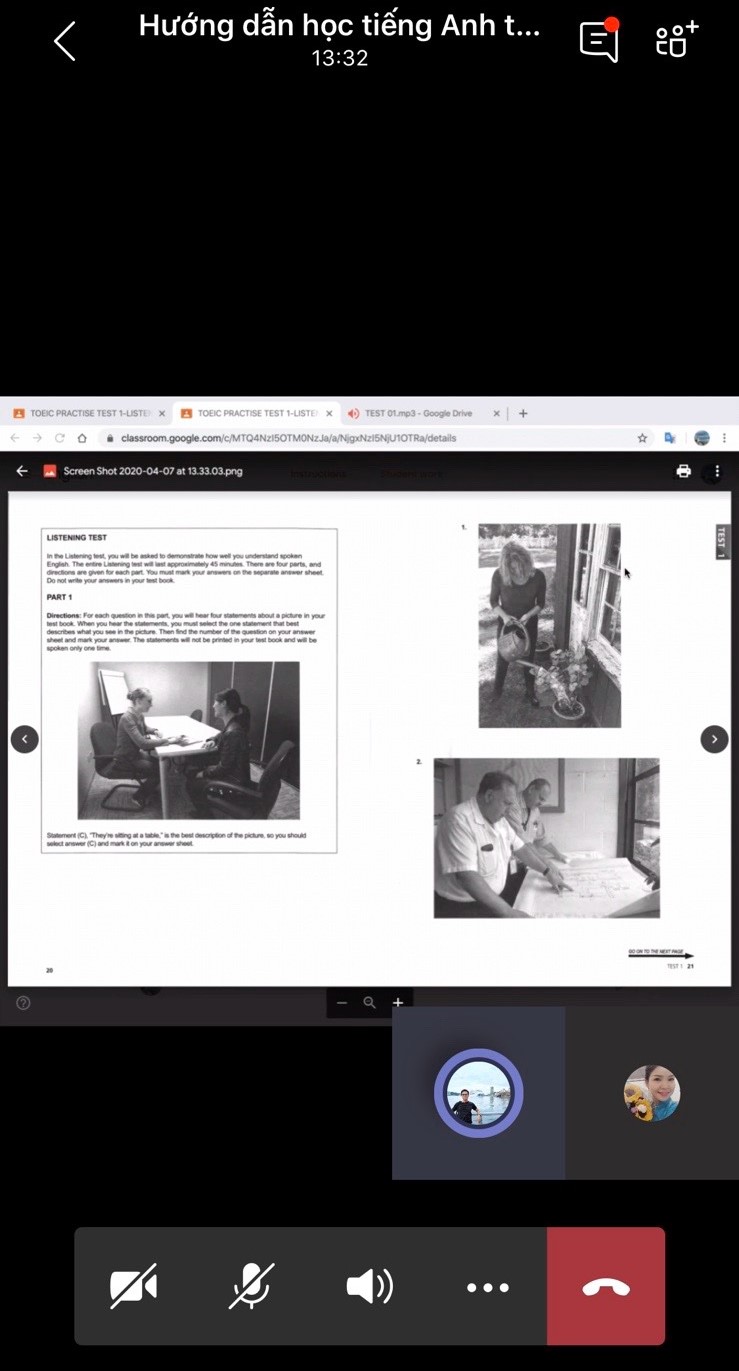Open the meeting chat icon
This screenshot has height=1371, width=739.
click(598, 41)
